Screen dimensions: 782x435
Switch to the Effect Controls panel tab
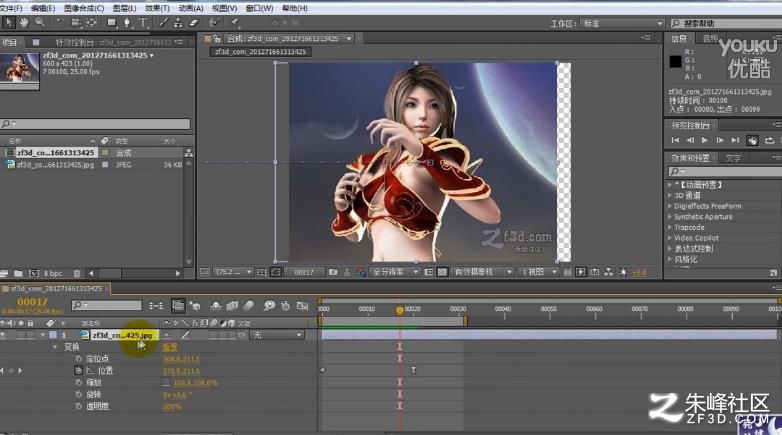(x=113, y=42)
